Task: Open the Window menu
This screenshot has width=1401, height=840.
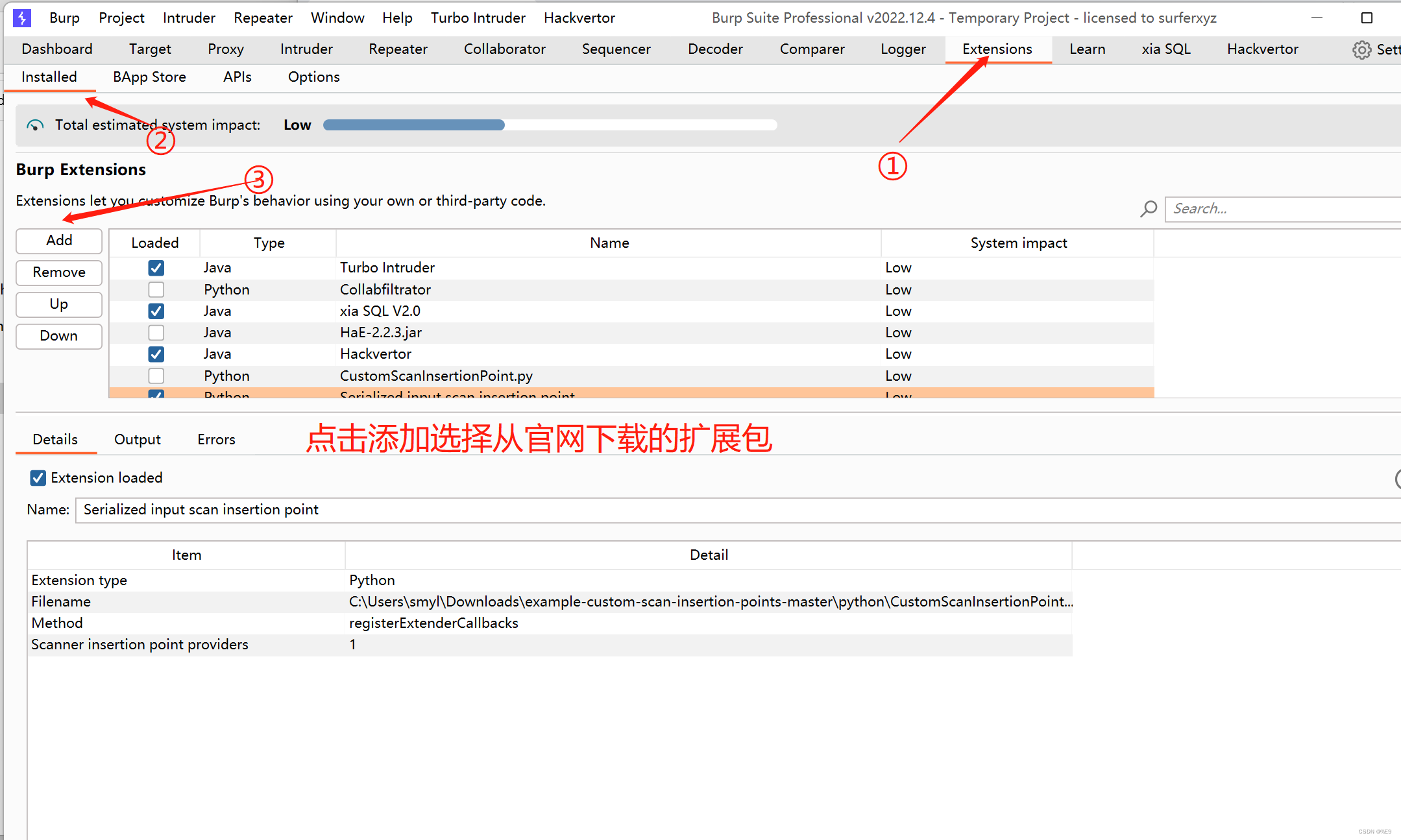Action: [x=337, y=18]
